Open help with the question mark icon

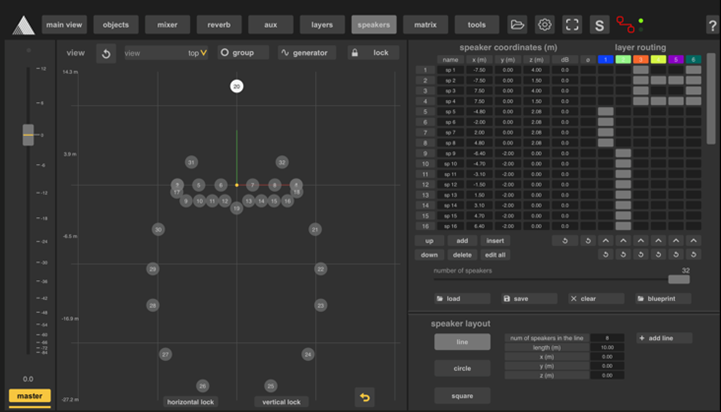711,23
